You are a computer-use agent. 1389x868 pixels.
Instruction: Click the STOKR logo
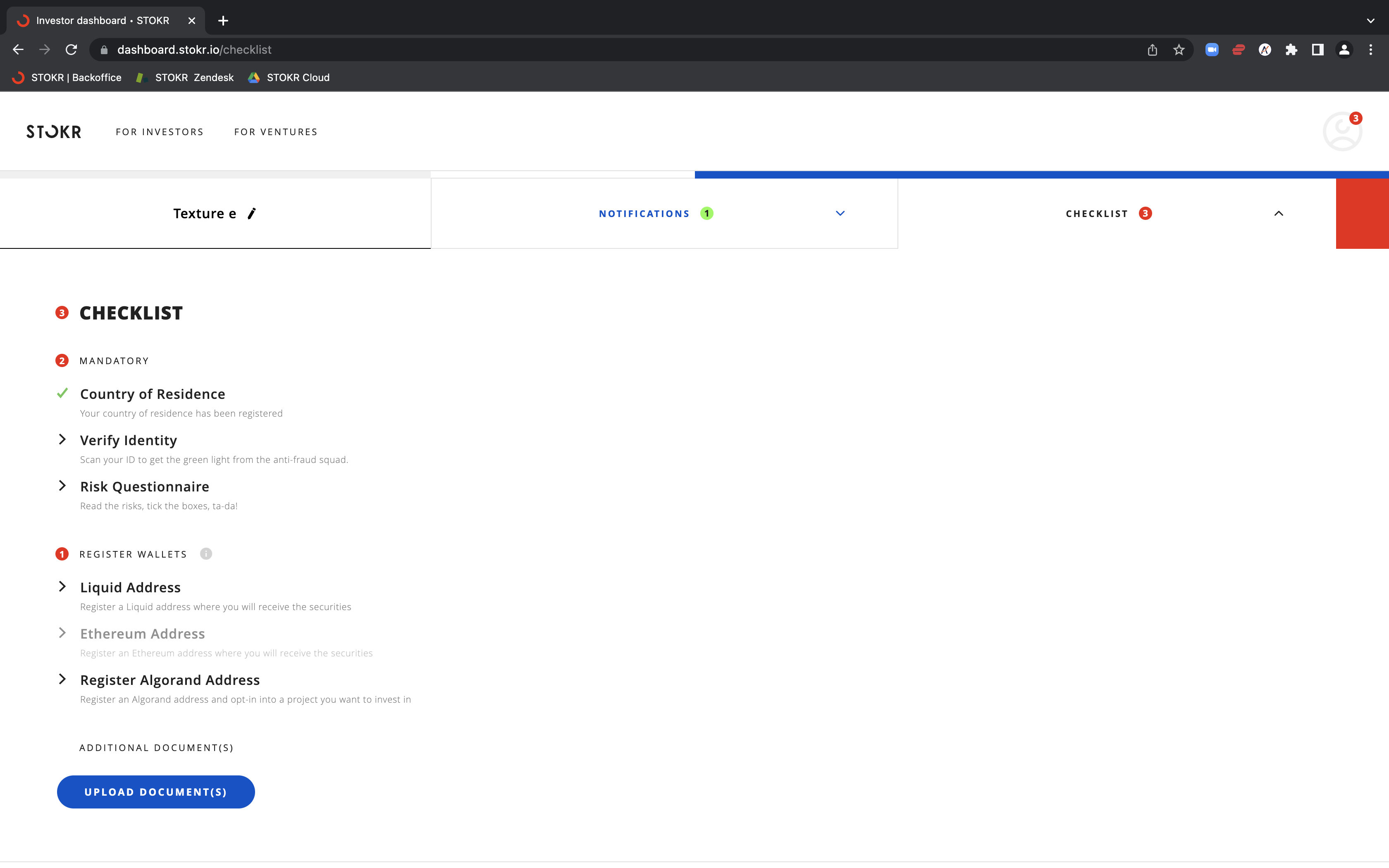tap(53, 132)
